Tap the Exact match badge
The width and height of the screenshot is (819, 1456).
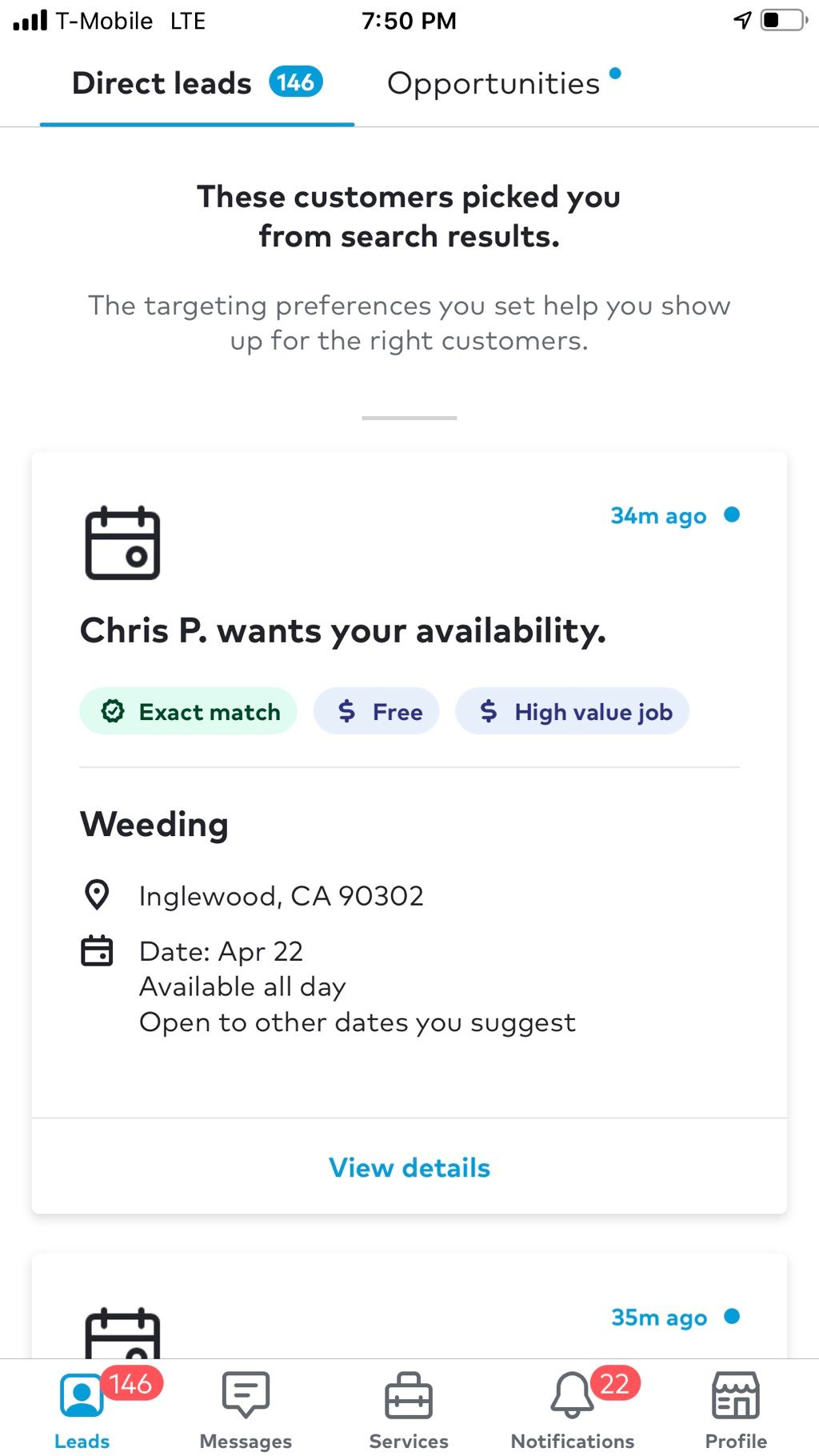pos(188,711)
